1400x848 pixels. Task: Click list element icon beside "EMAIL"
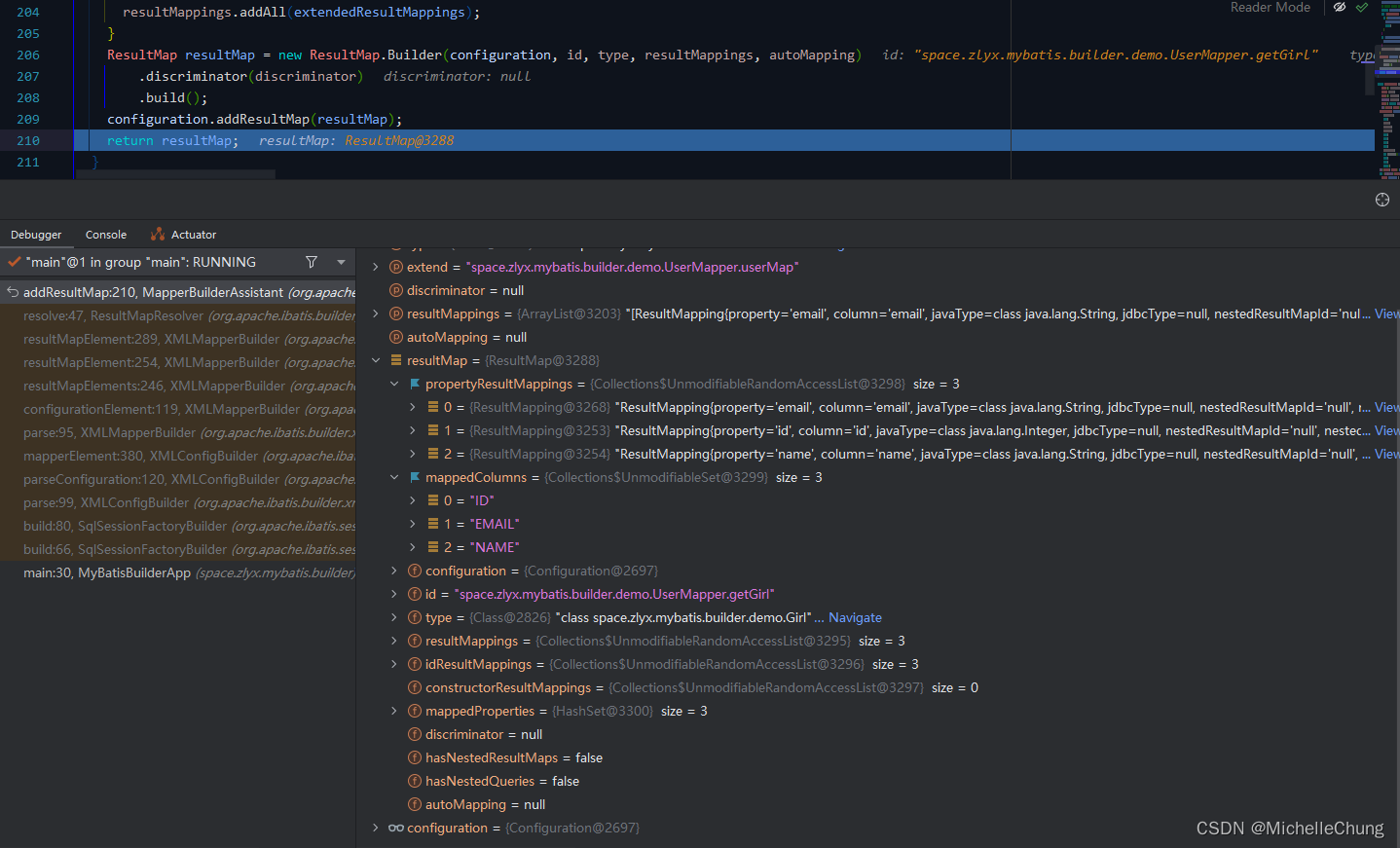(433, 524)
